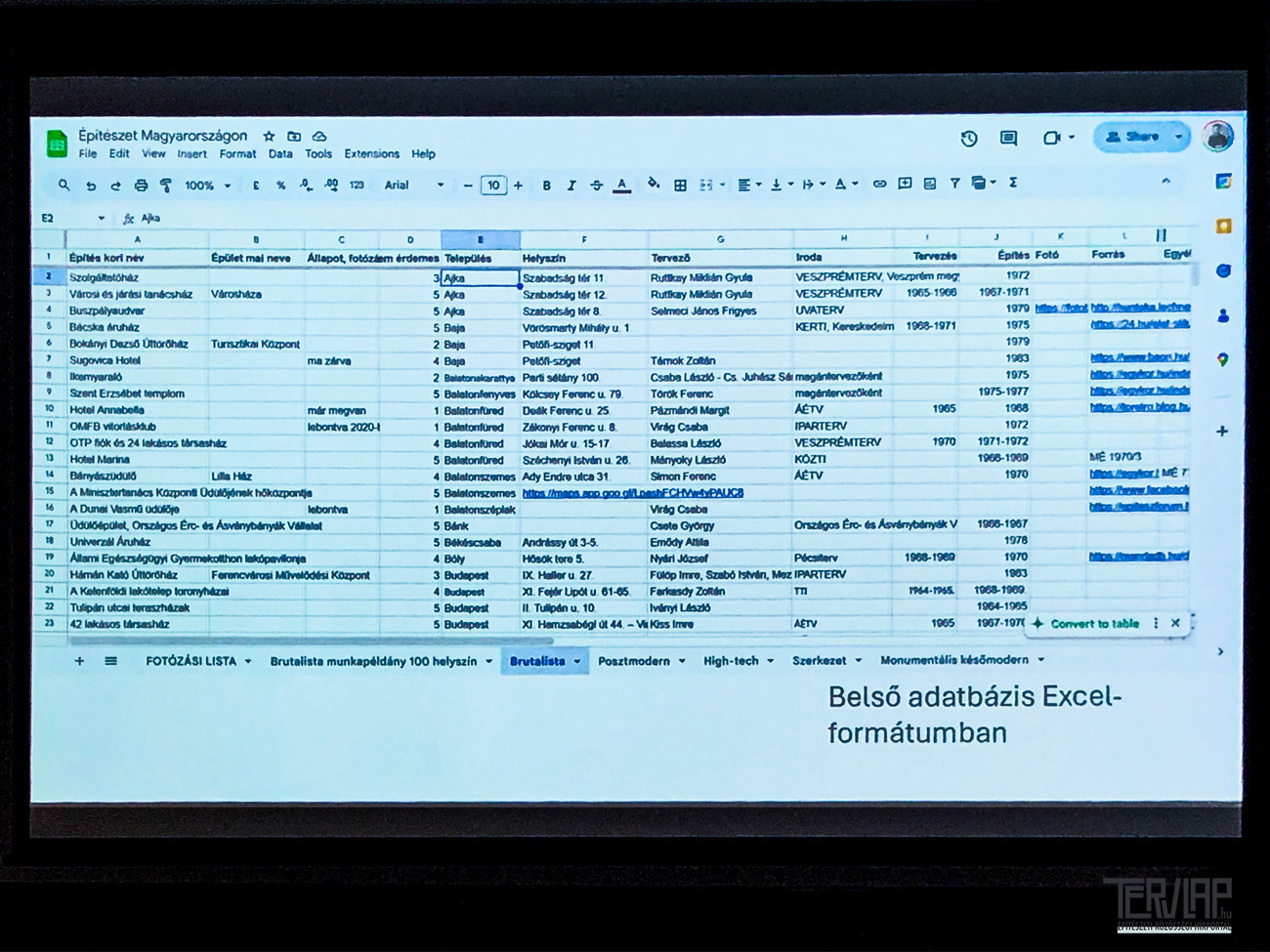The width and height of the screenshot is (1270, 952).
Task: Expand the FOTÓZÁSI LISTA sheet tab arrow
Action: tap(248, 662)
